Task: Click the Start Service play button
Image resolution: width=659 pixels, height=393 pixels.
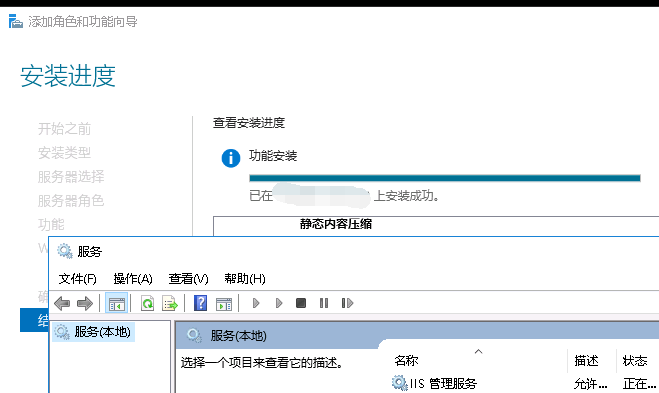Action: pyautogui.click(x=256, y=303)
